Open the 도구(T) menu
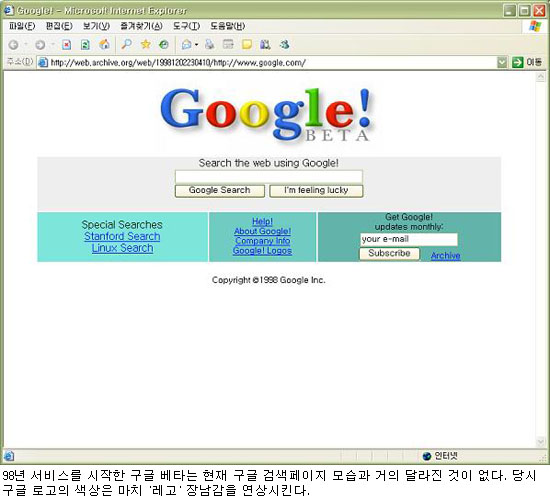550x500 pixels. pos(186,26)
